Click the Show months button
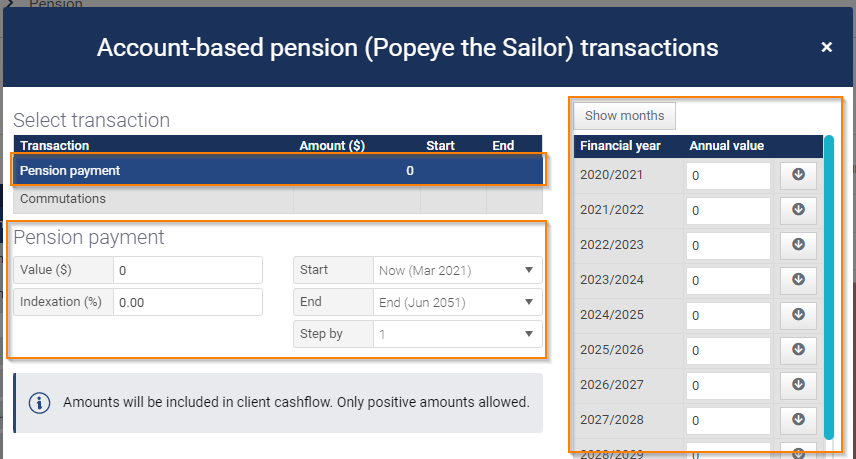The image size is (856, 459). 625,116
